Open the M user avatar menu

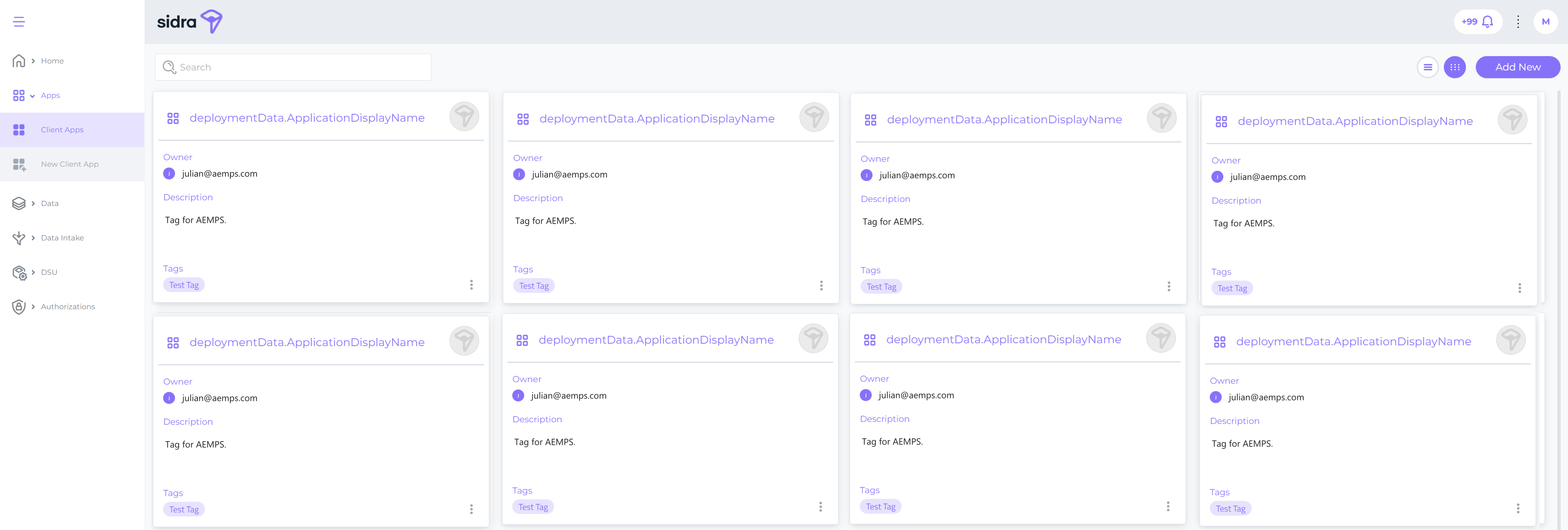pyautogui.click(x=1545, y=22)
